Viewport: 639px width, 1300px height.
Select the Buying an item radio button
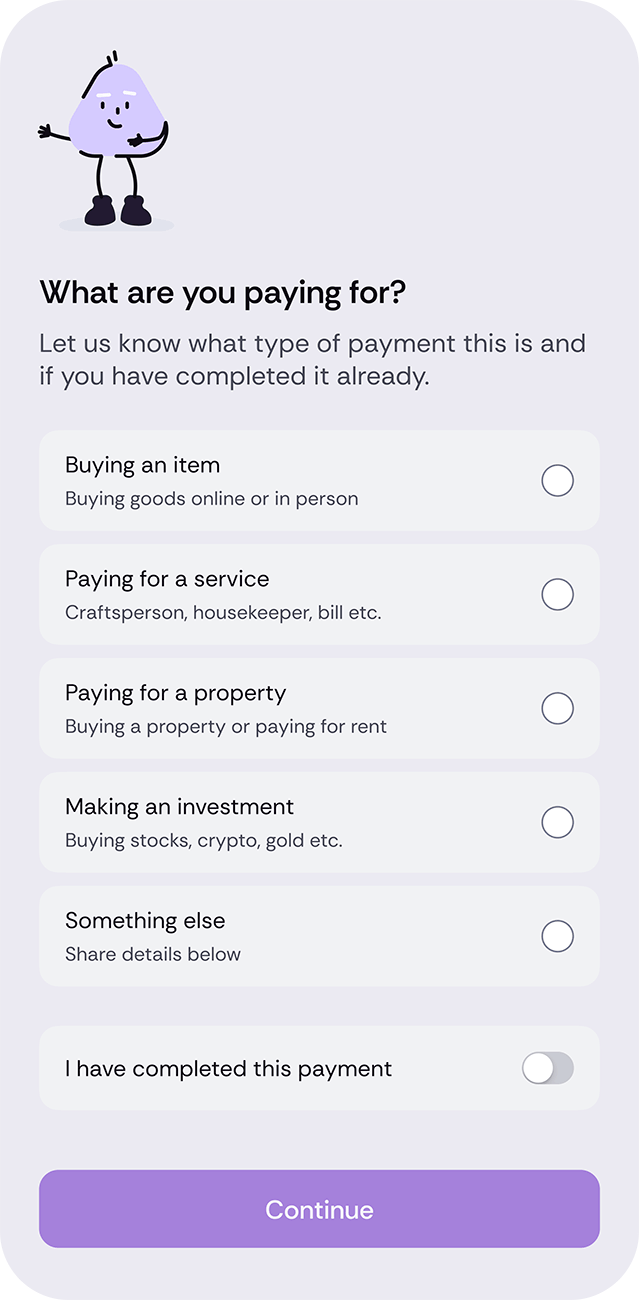pyautogui.click(x=557, y=480)
